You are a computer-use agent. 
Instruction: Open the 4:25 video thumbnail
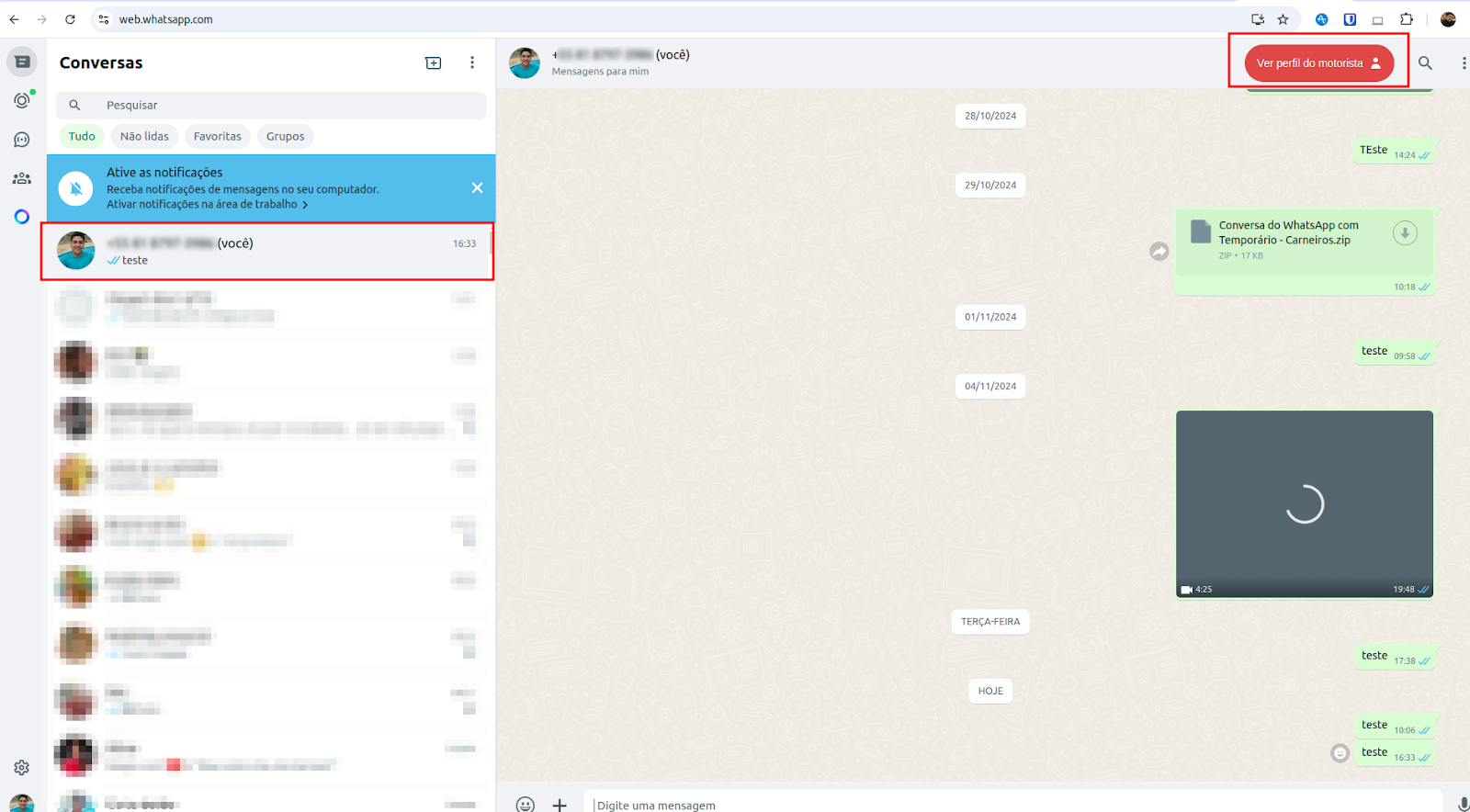click(x=1304, y=503)
